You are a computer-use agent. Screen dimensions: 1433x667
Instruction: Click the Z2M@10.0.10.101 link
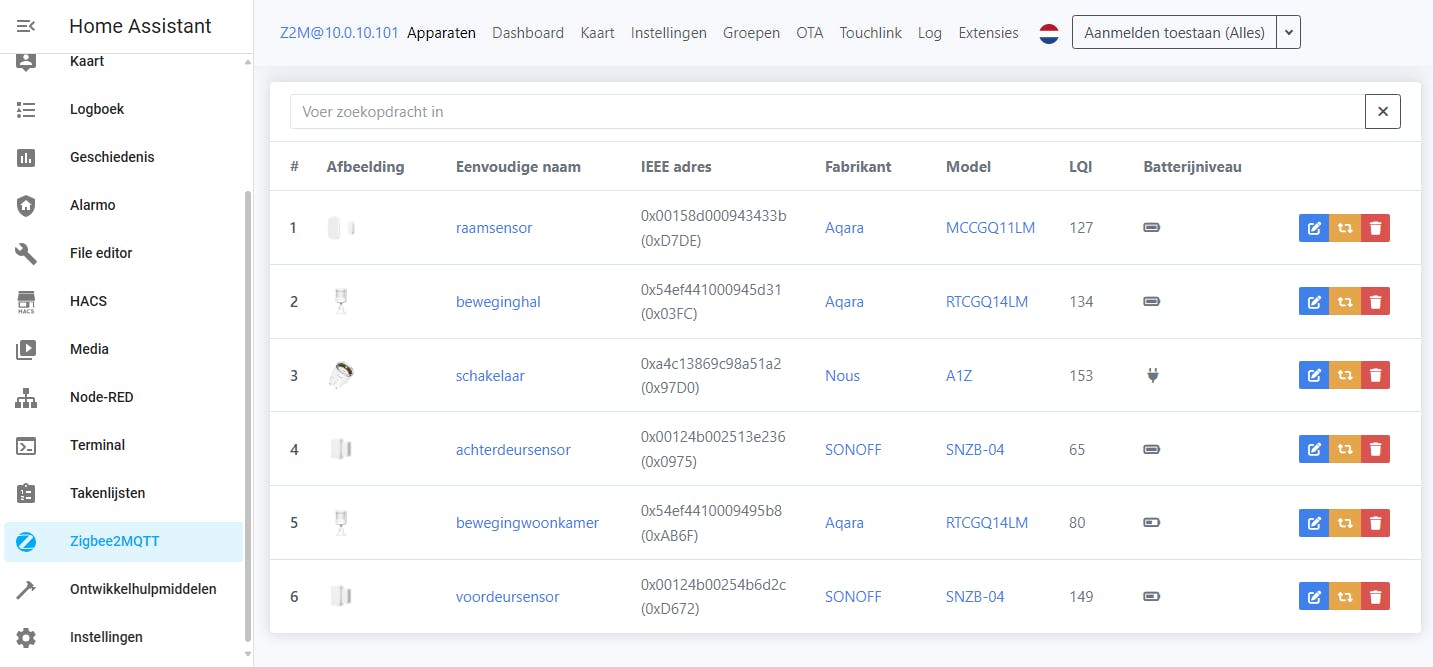point(339,33)
